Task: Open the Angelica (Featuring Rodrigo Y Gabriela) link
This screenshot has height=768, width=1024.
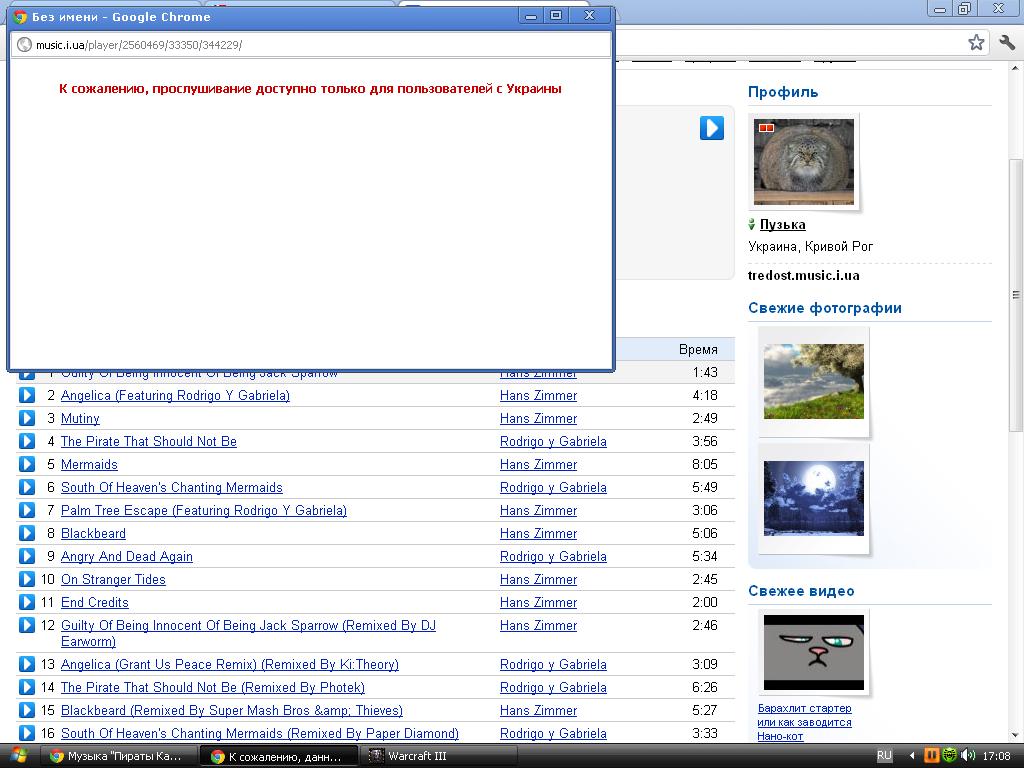Action: (x=175, y=395)
